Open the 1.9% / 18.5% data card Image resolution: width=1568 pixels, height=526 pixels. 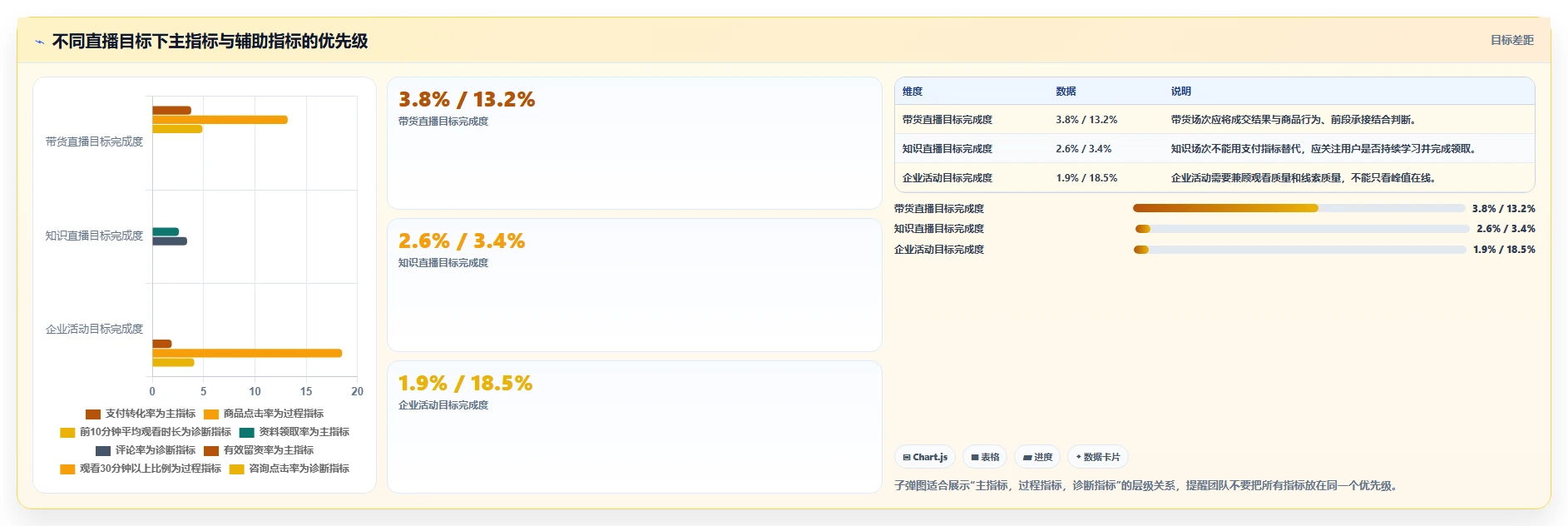[x=634, y=427]
